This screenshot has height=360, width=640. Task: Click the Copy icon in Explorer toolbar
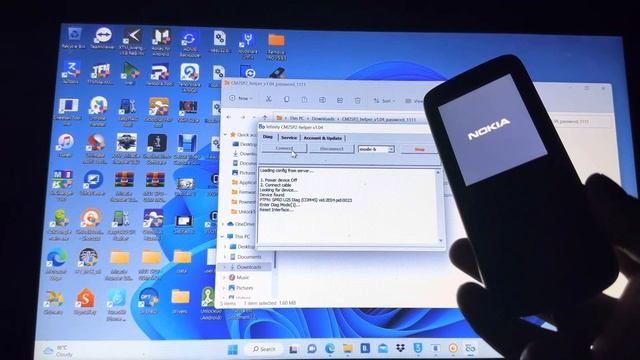(287, 99)
